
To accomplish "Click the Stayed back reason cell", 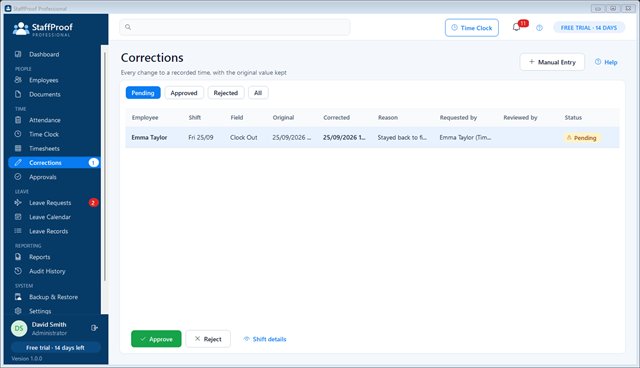I will (402, 137).
